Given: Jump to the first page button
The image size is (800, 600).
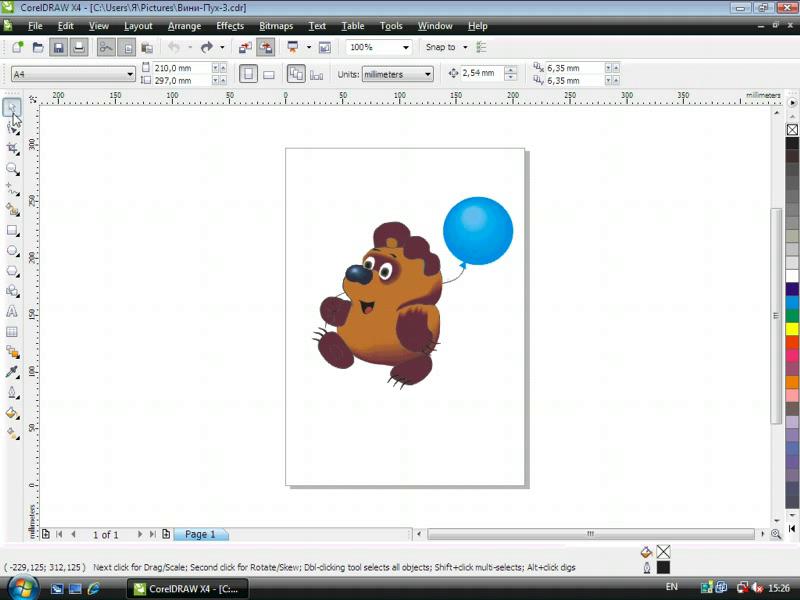Looking at the screenshot, I should click(x=59, y=534).
